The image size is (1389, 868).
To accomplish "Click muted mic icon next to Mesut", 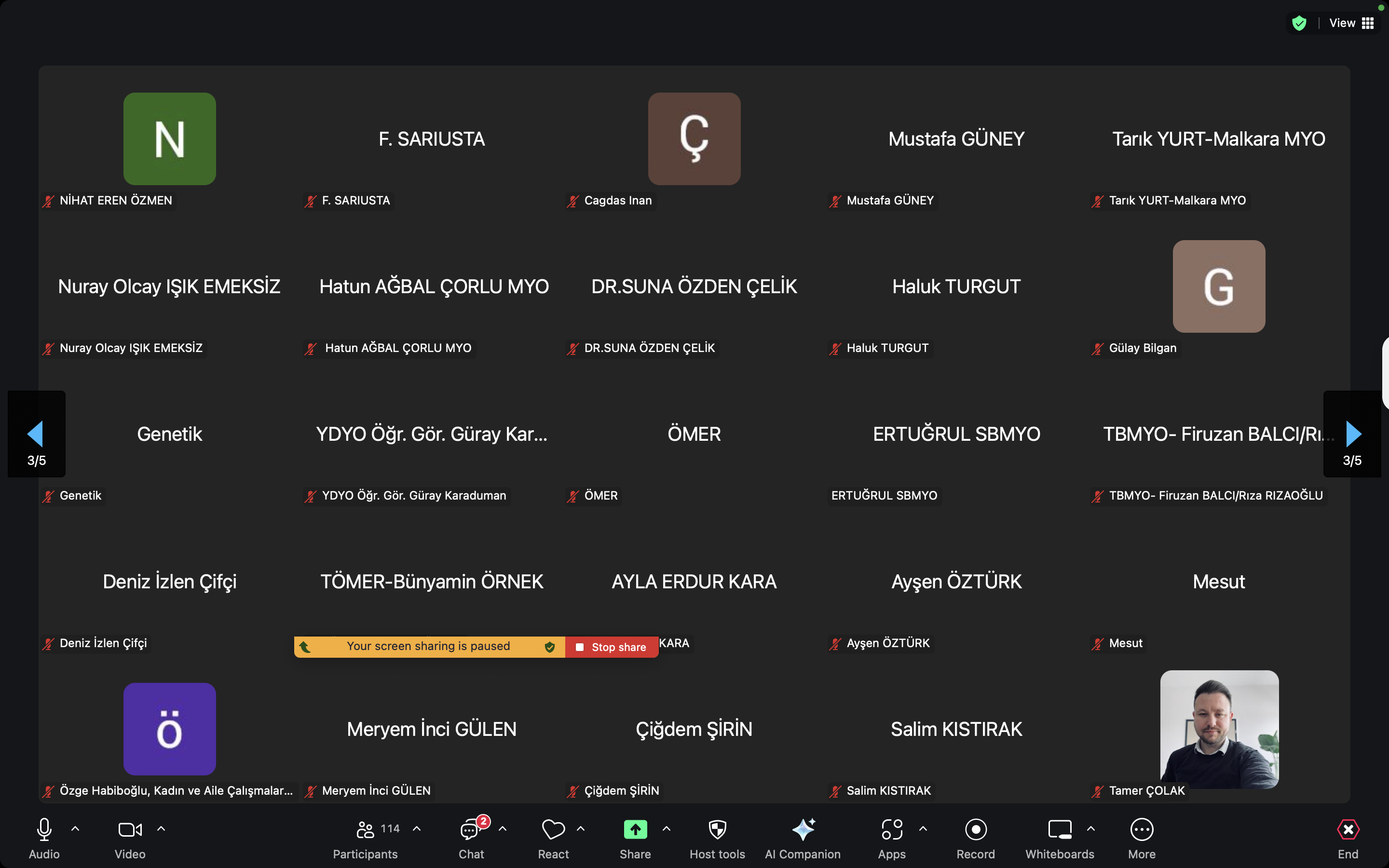I will coord(1097,644).
